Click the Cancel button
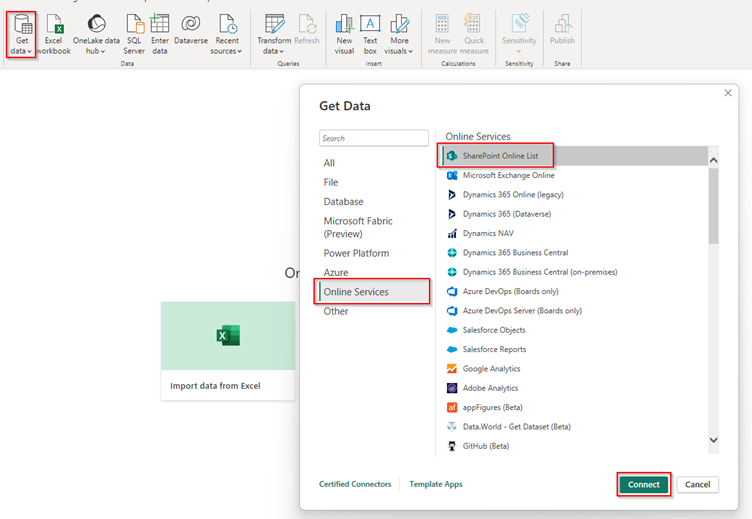Viewport: 752px width, 519px height. 697,484
